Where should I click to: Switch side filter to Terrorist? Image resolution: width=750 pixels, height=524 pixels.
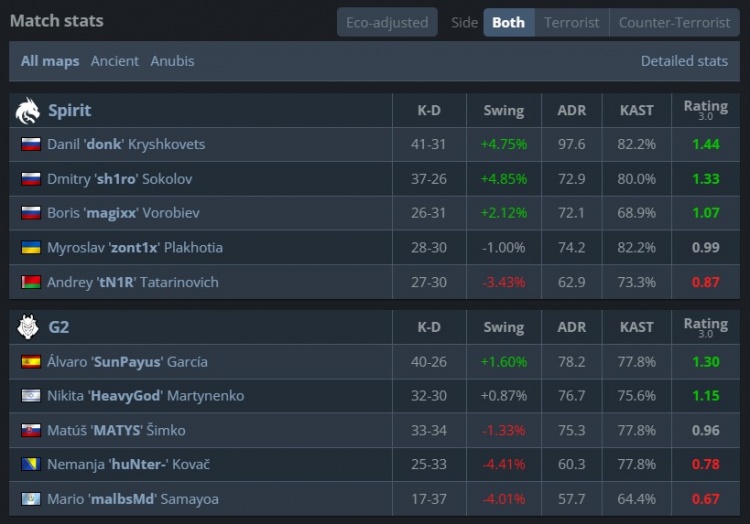[x=572, y=22]
